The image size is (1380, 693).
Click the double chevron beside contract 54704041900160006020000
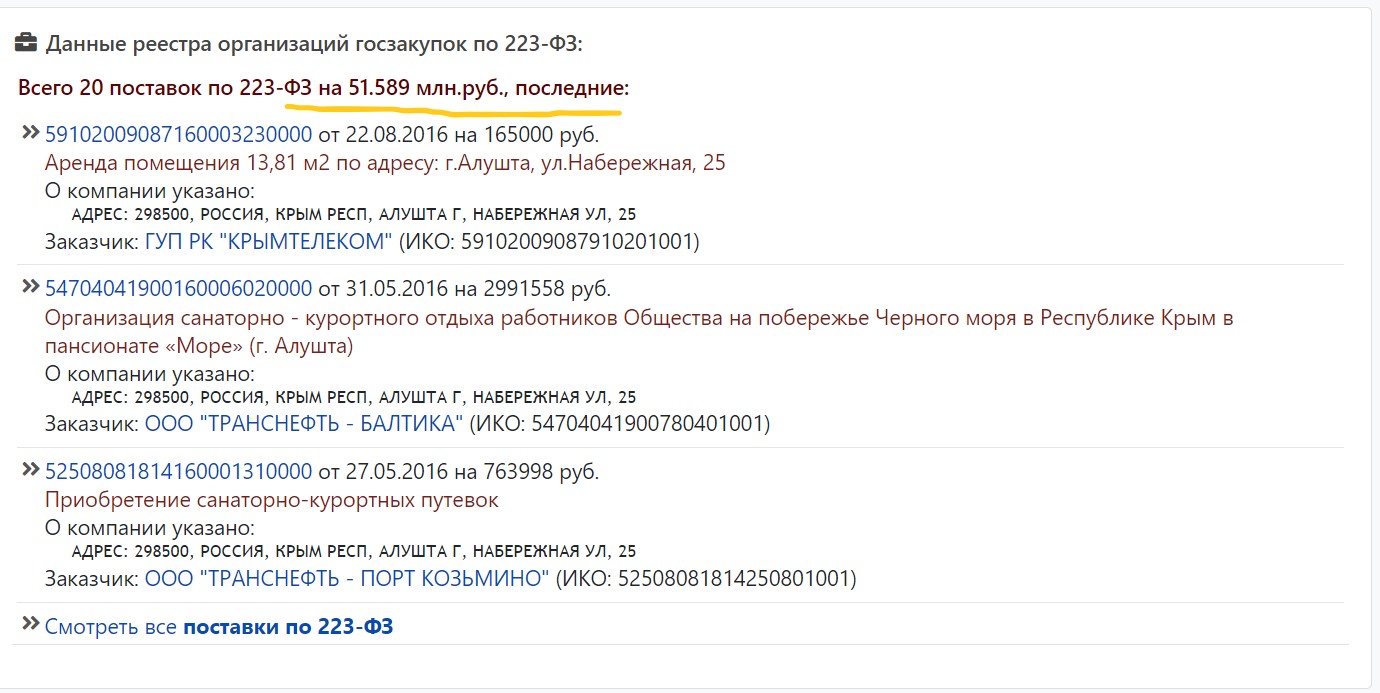[x=31, y=287]
